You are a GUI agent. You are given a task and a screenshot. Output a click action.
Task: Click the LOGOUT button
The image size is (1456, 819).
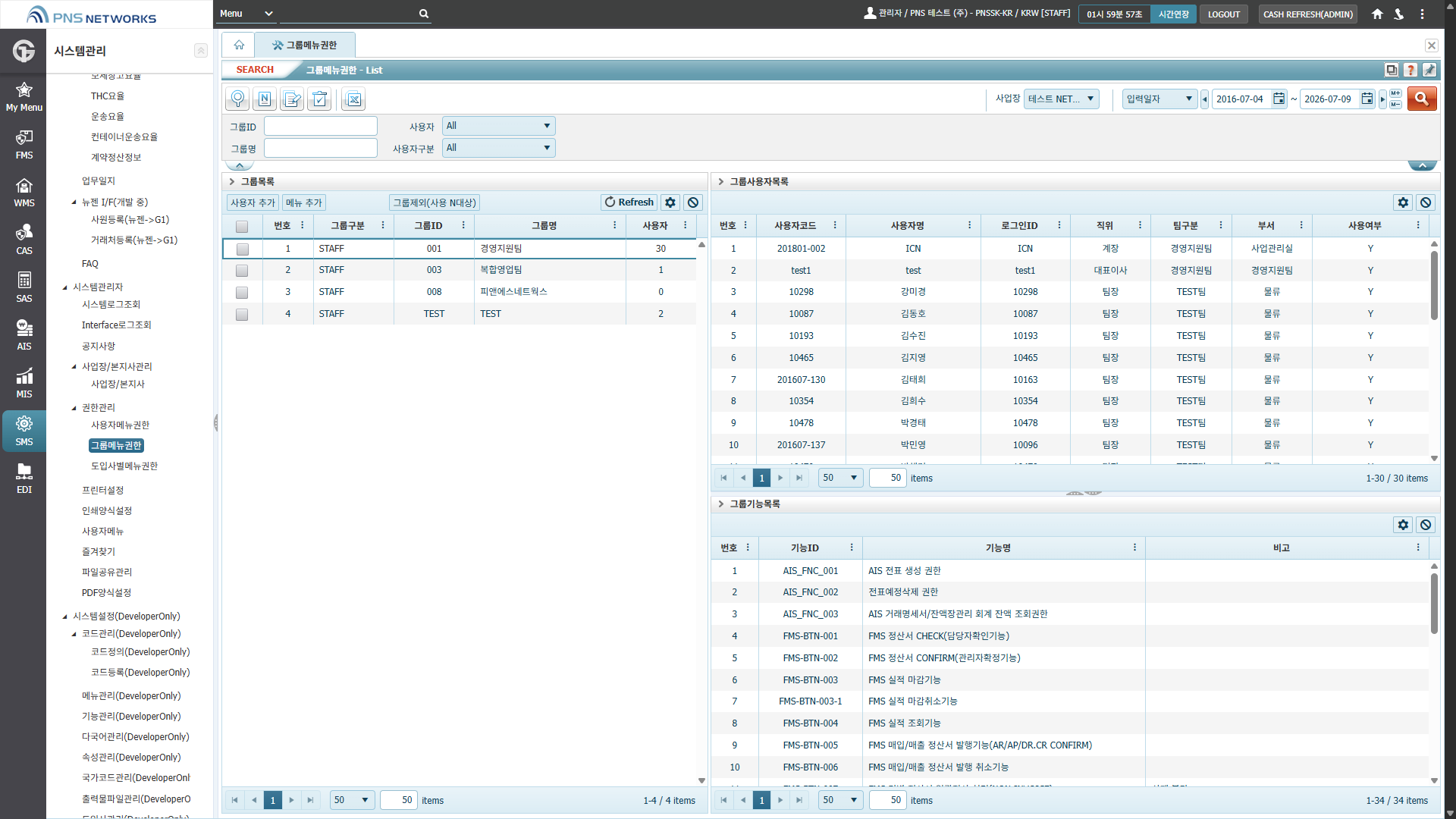click(x=1223, y=14)
